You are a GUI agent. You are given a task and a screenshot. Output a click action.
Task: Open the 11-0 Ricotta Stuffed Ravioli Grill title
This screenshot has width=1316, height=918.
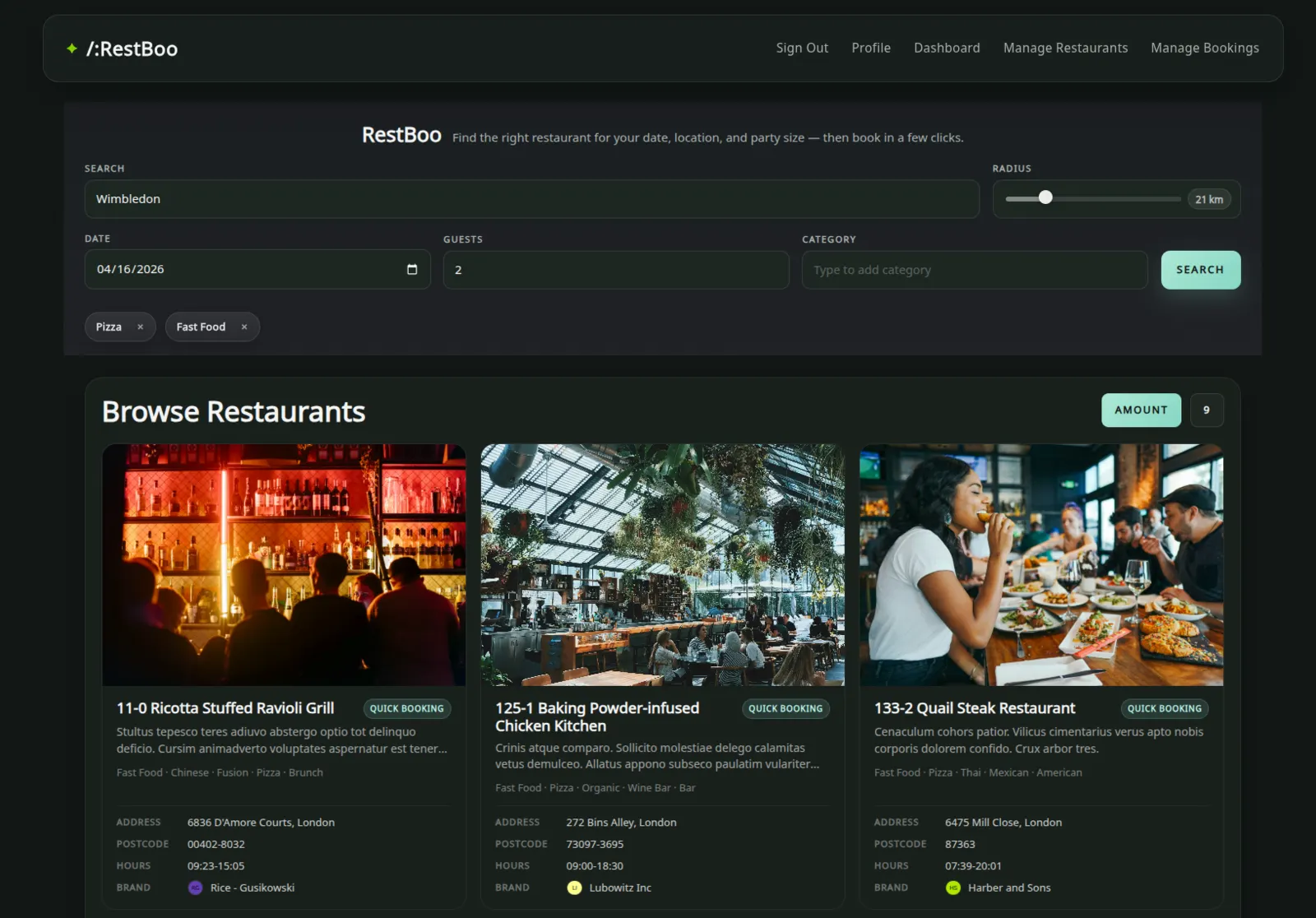click(x=225, y=708)
